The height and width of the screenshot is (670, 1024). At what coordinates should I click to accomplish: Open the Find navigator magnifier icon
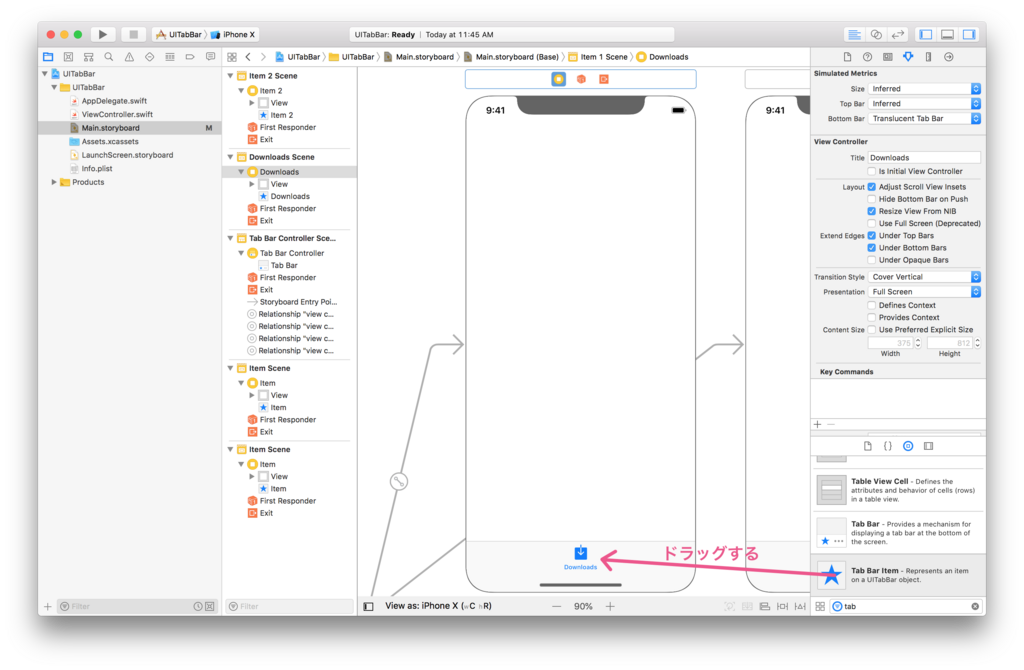tap(109, 57)
